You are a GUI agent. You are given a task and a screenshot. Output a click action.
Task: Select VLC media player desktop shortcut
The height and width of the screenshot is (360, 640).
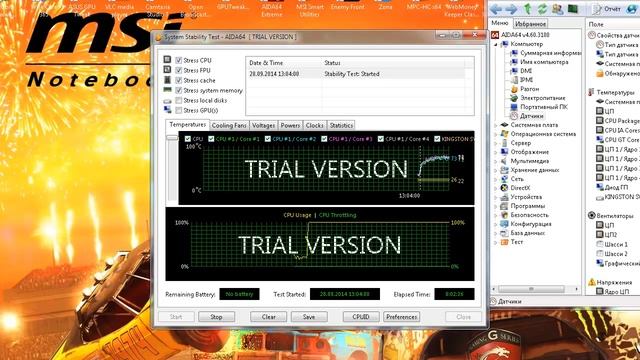click(119, 9)
